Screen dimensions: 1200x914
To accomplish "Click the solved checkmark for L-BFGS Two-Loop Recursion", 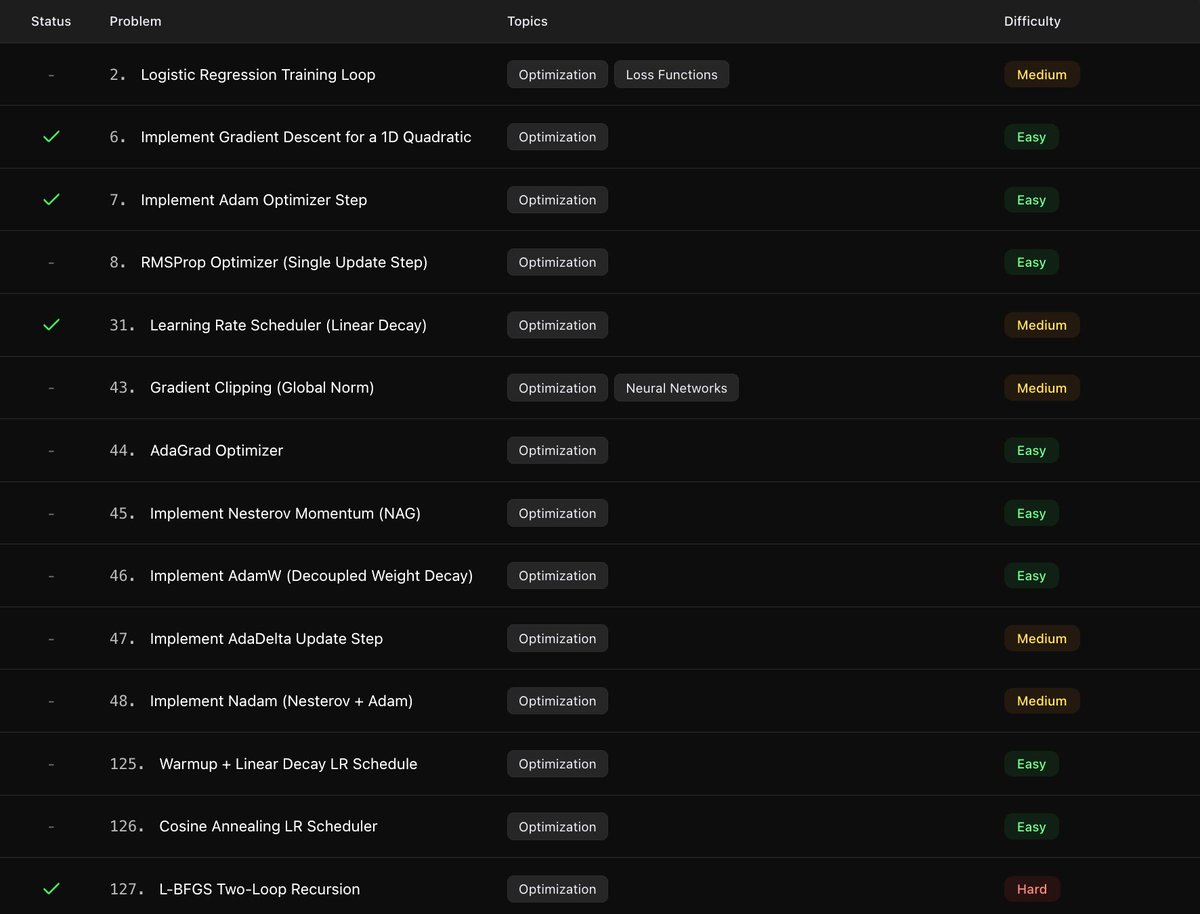I will pos(51,889).
